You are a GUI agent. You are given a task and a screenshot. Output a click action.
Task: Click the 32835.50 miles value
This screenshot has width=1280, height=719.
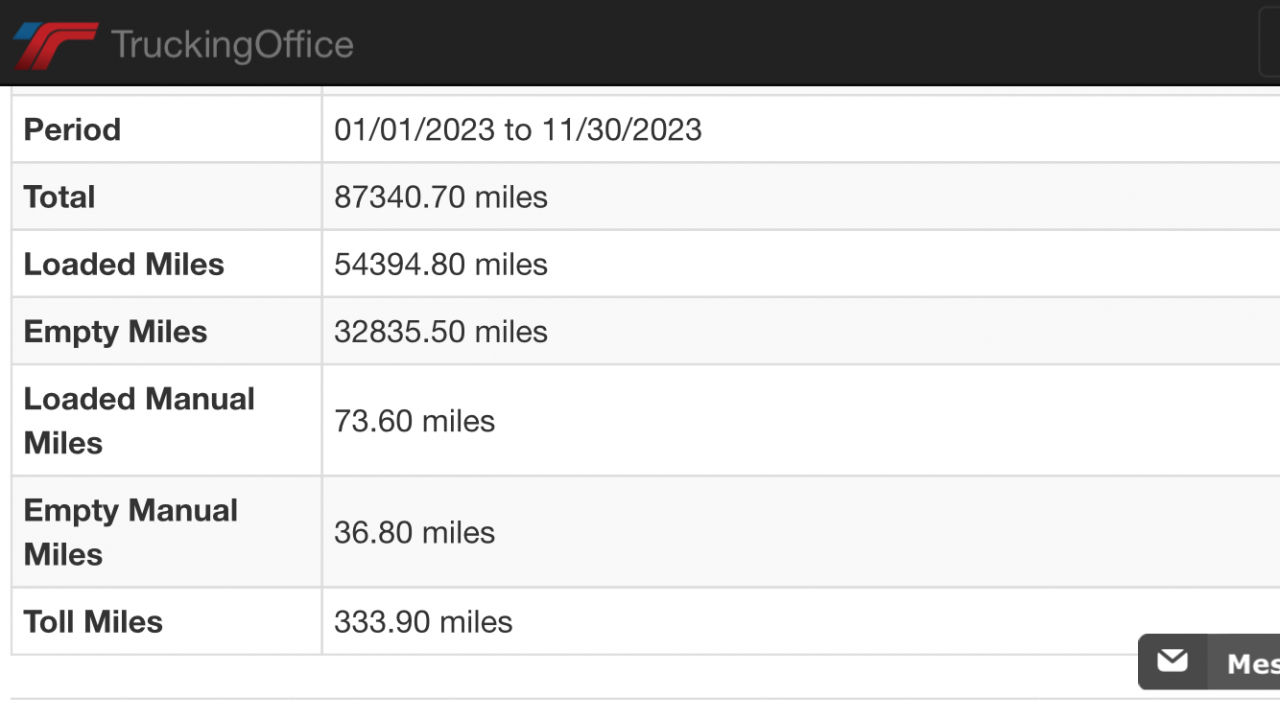pyautogui.click(x=441, y=332)
